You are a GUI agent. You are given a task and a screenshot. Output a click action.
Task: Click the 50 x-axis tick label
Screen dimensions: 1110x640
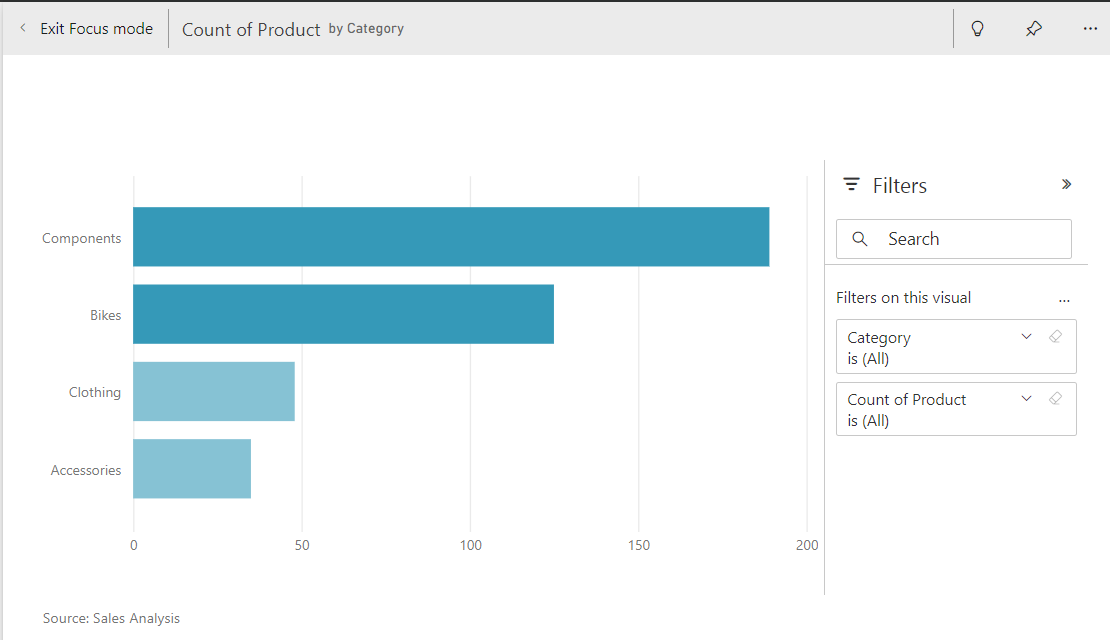(x=302, y=545)
